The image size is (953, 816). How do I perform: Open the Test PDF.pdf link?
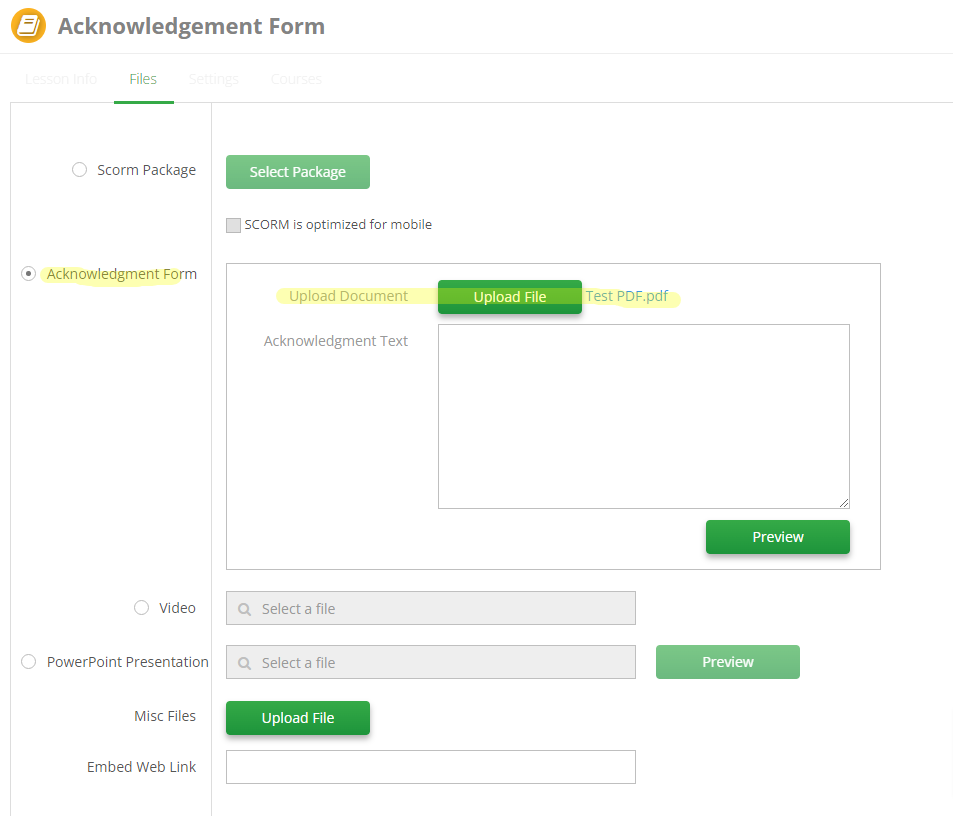point(626,295)
